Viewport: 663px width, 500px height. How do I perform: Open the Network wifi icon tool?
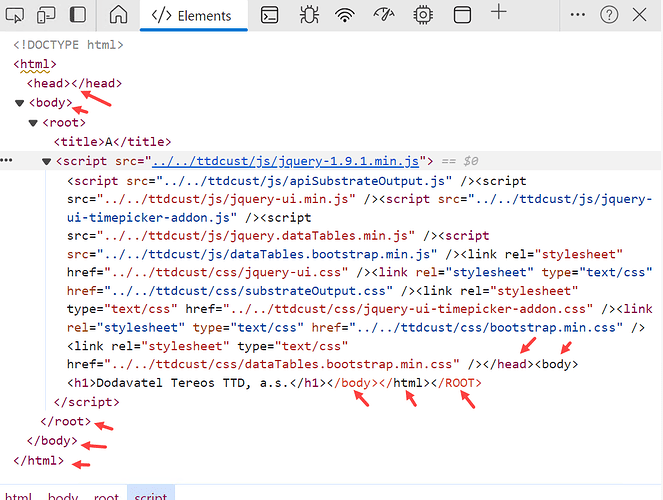tap(345, 15)
